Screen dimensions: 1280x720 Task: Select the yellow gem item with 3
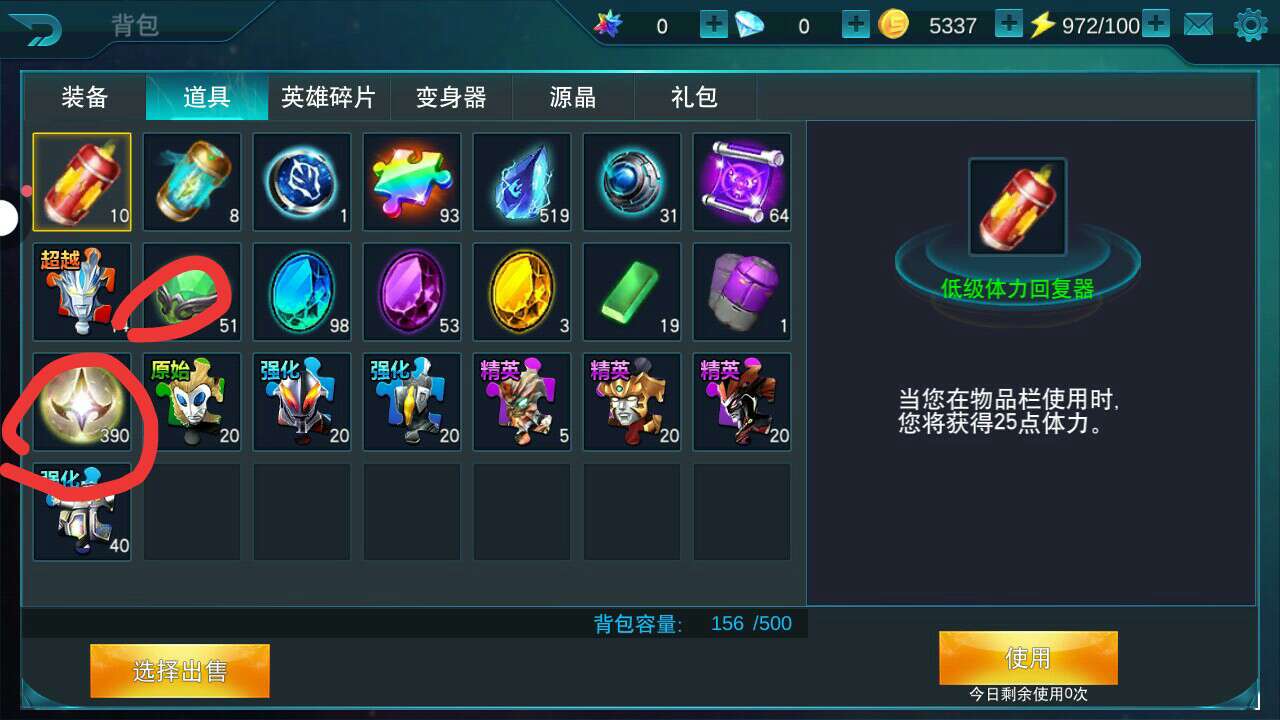tap(522, 292)
